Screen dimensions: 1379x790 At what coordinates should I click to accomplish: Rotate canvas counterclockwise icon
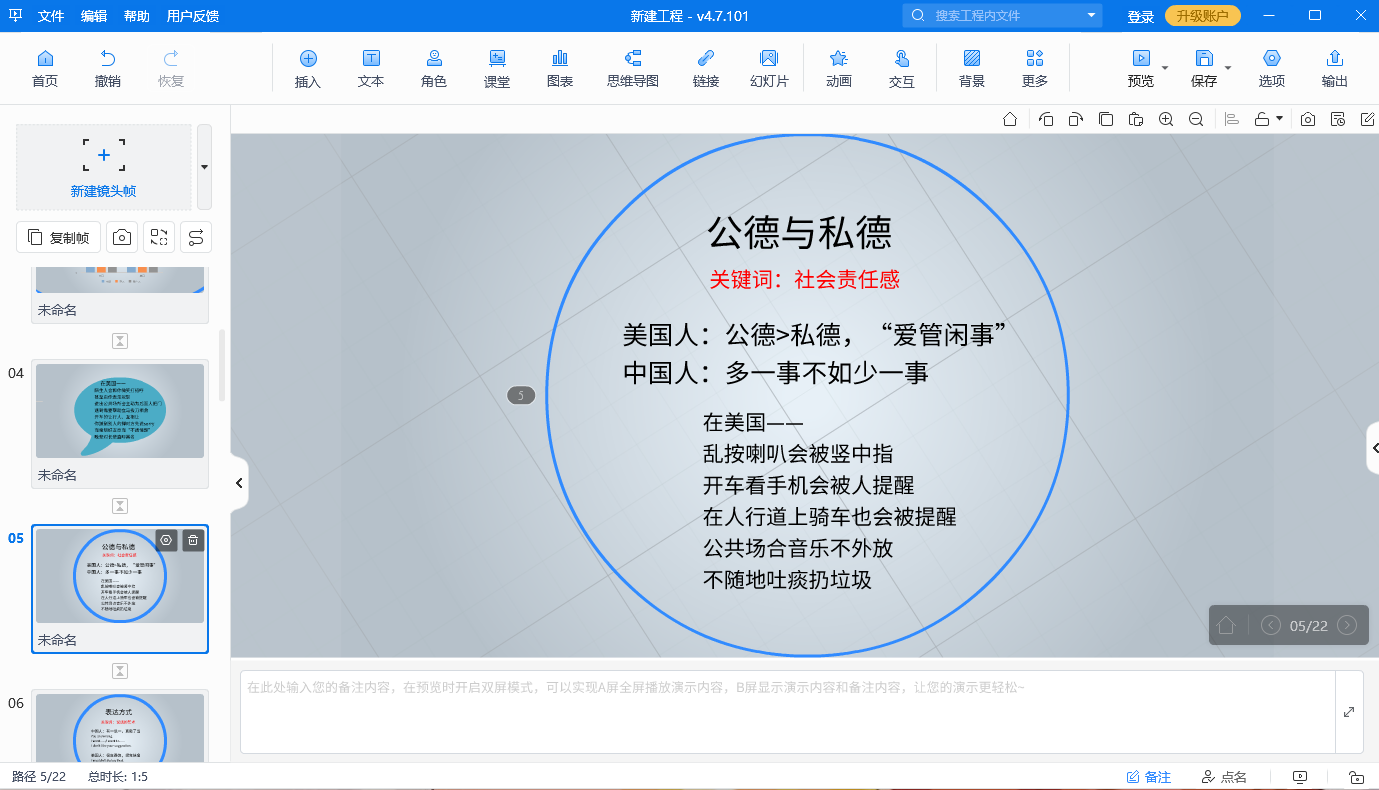click(x=1046, y=119)
